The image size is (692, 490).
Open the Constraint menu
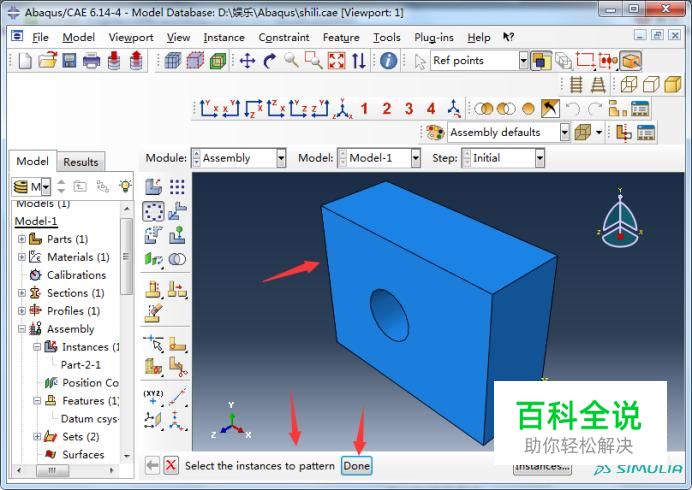[x=284, y=38]
